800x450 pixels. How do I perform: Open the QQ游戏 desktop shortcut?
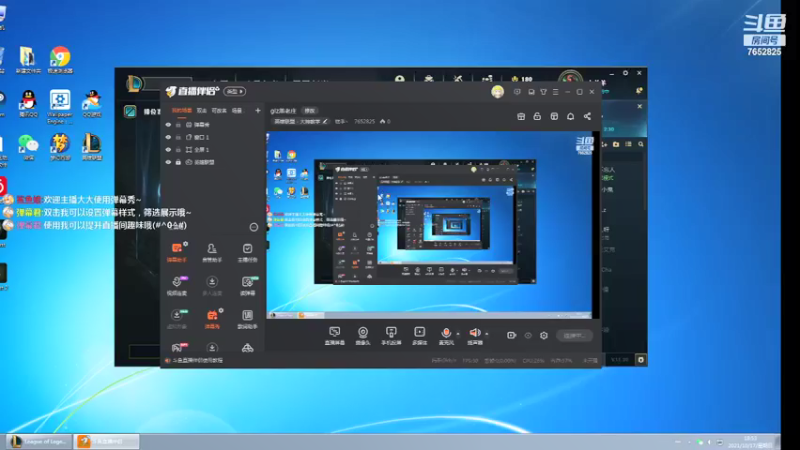coord(92,104)
